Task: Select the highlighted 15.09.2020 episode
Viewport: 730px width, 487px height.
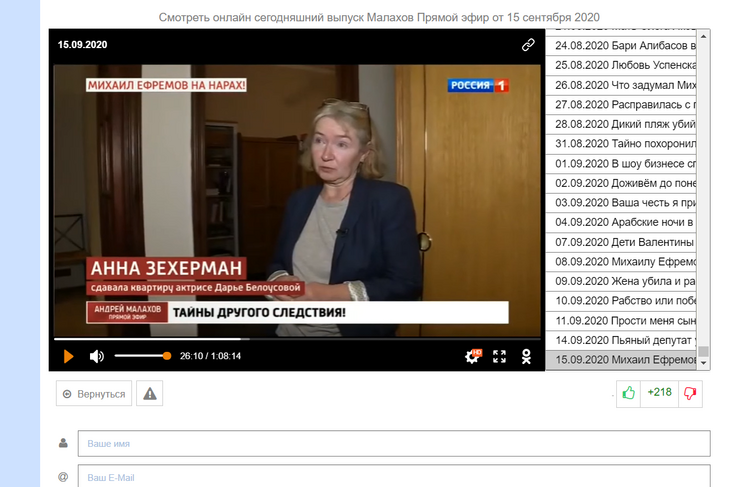Action: (x=621, y=360)
